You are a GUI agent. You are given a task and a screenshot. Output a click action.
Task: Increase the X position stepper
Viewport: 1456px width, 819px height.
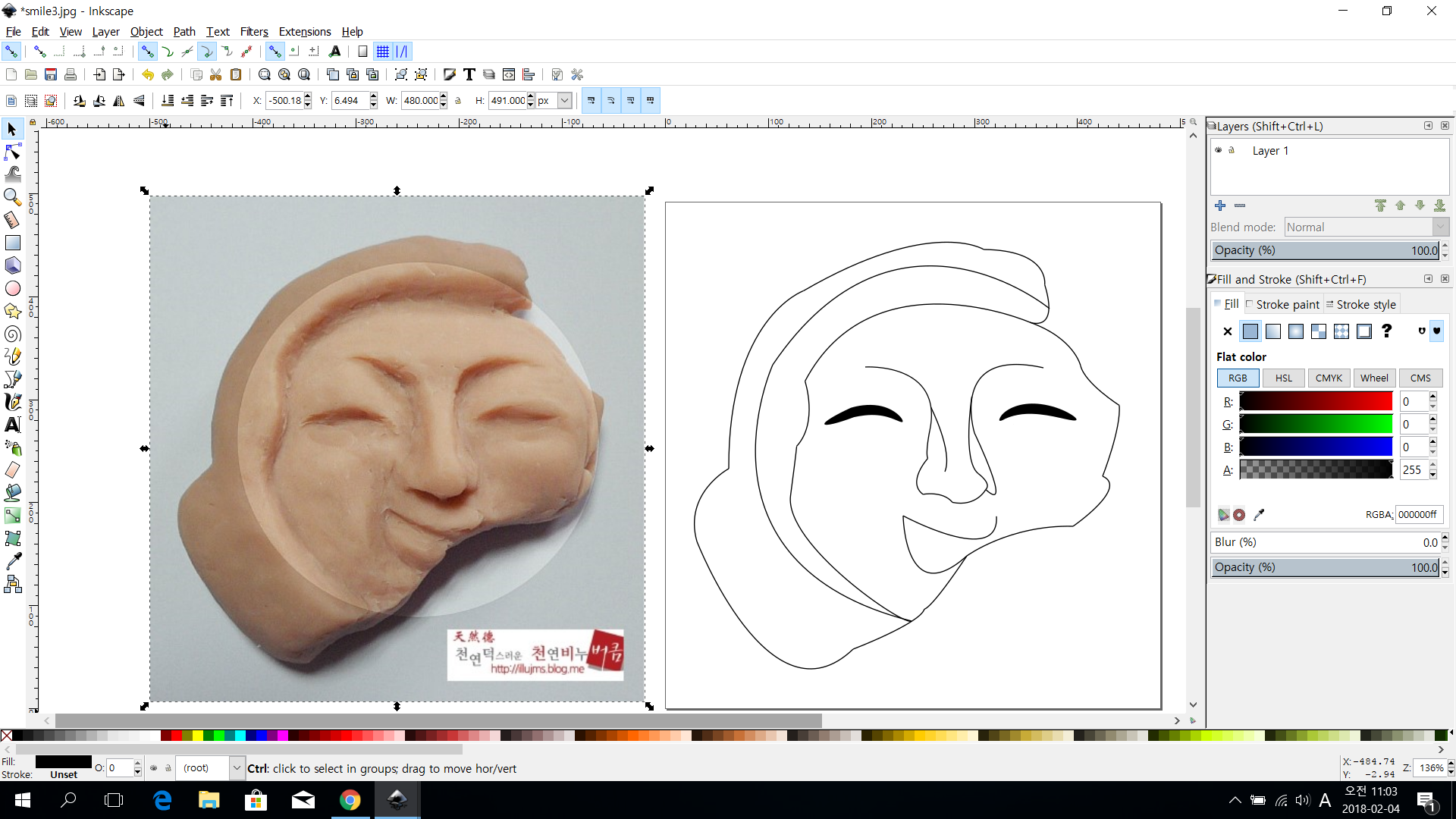[x=308, y=96]
